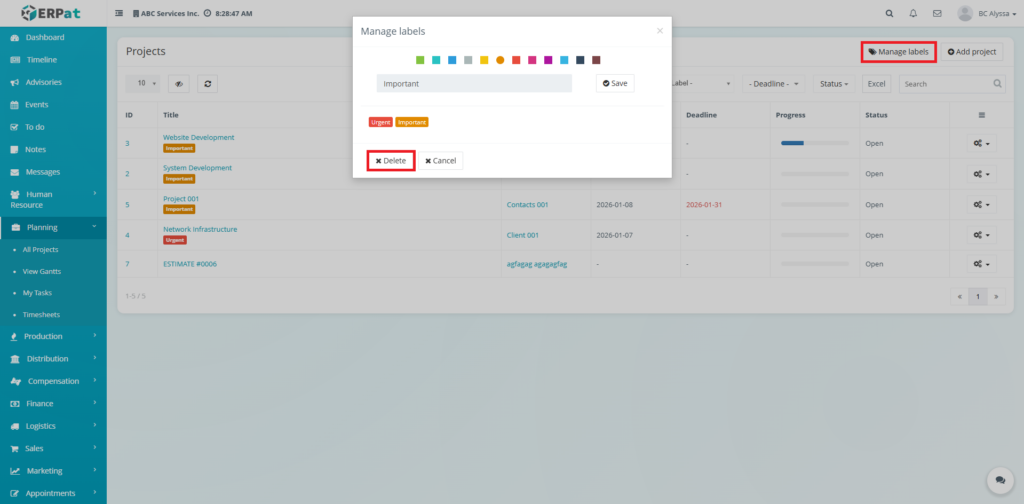Viewport: 1024px width, 504px height.
Task: Toggle column visibility eye button
Action: pyautogui.click(x=178, y=84)
